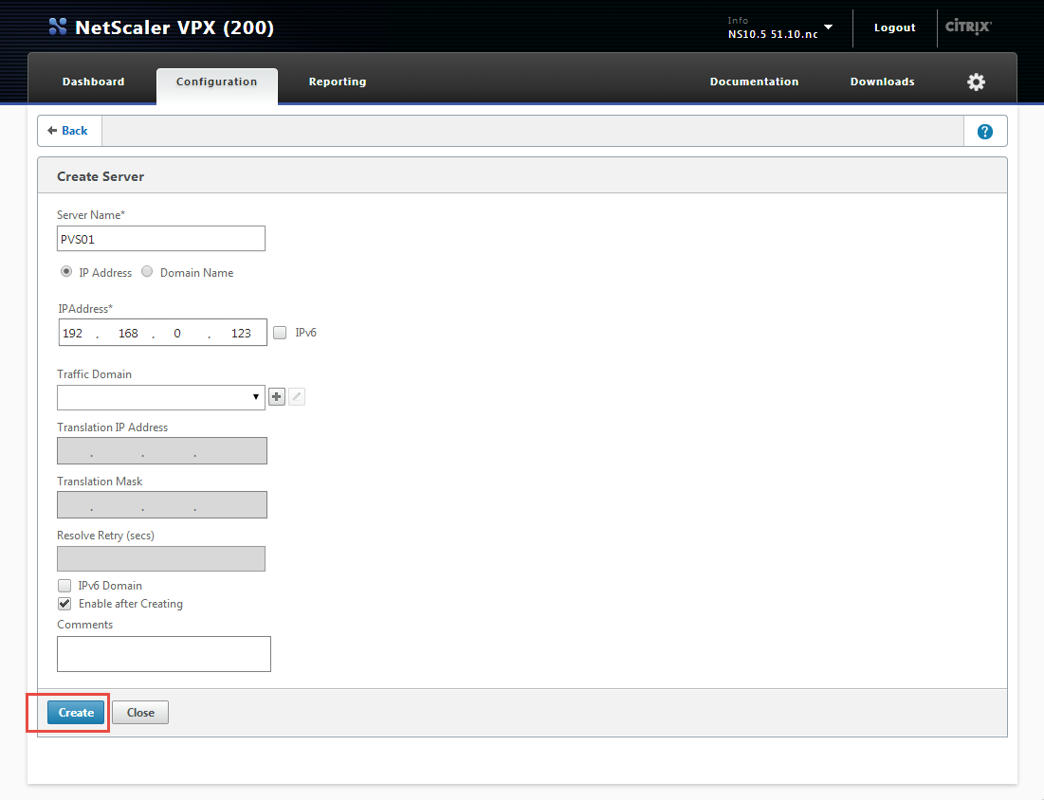The height and width of the screenshot is (800, 1044).
Task: Click the NetScaler logo icon
Action: pyautogui.click(x=58, y=27)
